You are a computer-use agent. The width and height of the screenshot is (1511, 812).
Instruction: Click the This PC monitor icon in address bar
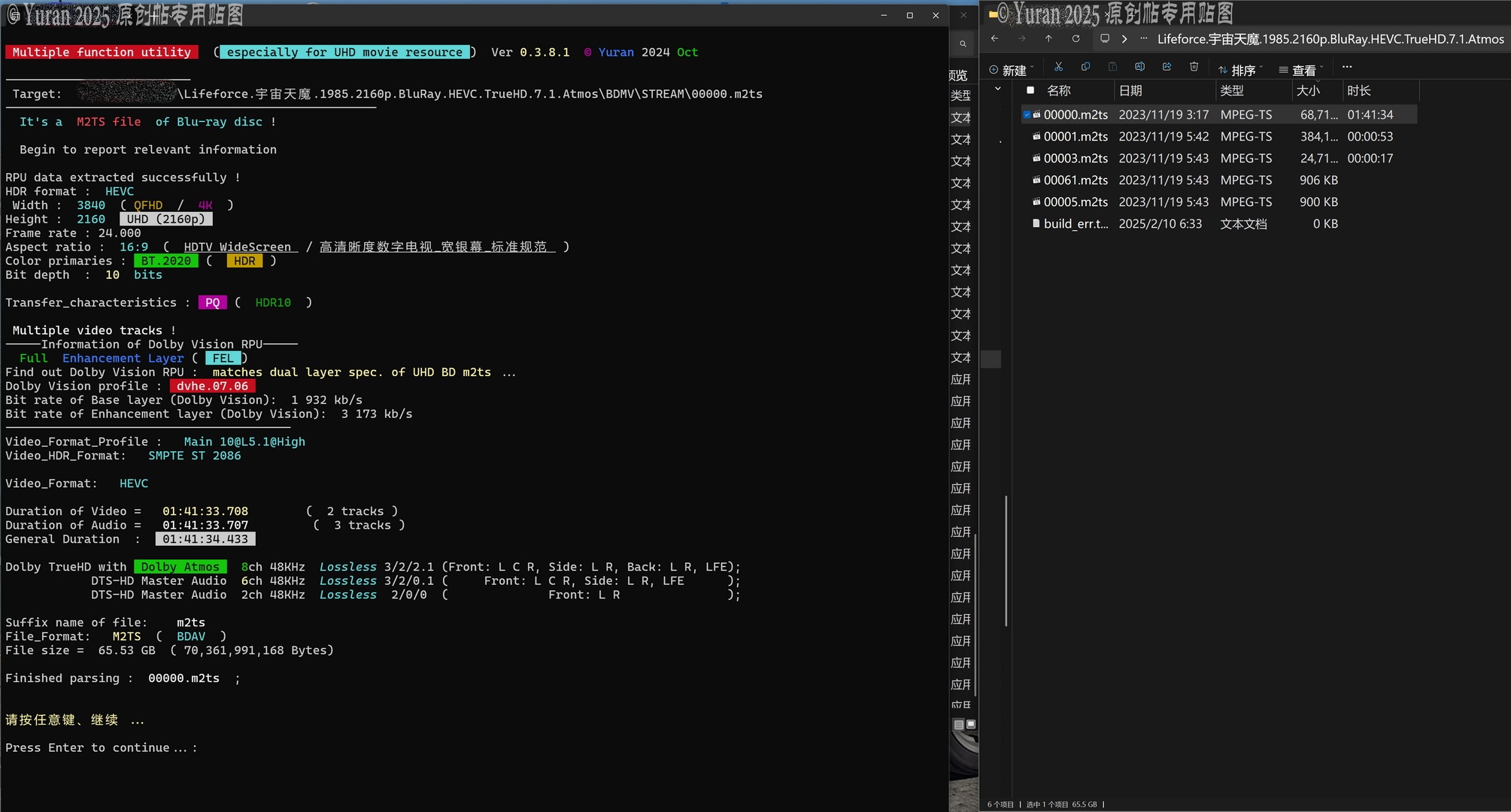click(1104, 38)
